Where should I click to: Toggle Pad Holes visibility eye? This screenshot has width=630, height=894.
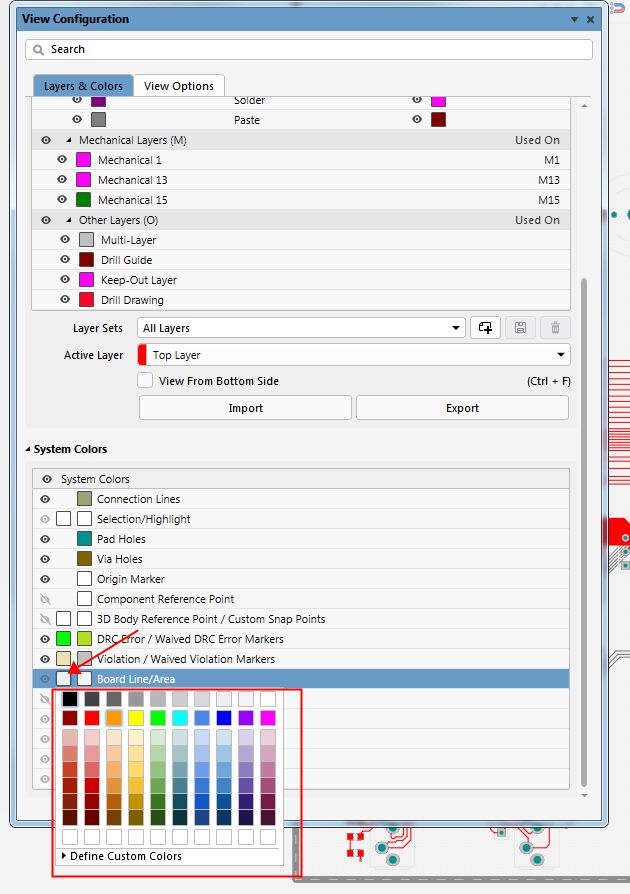point(45,539)
